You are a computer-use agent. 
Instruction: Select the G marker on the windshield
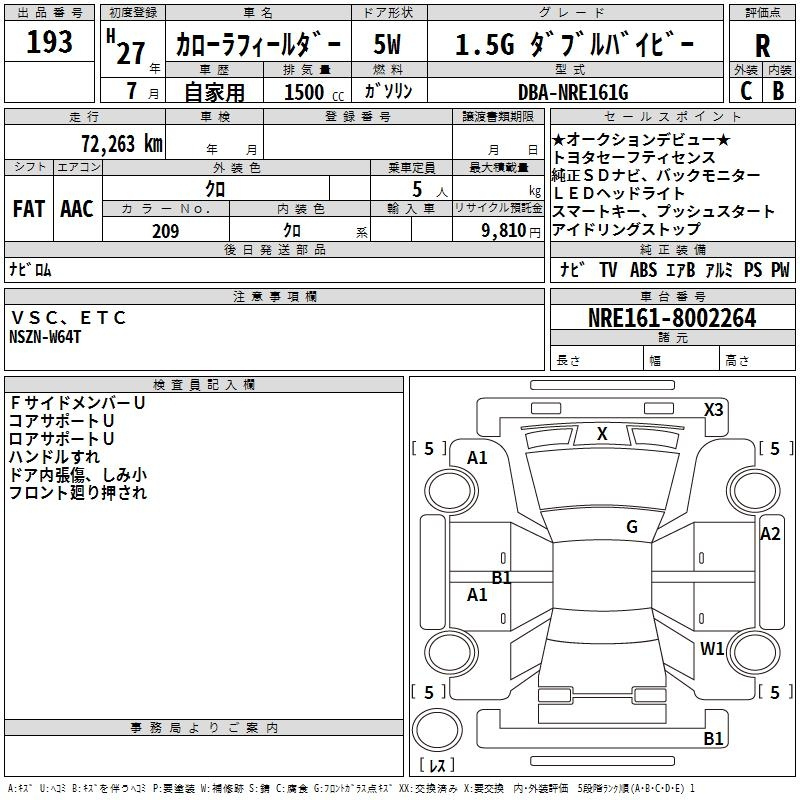632,527
